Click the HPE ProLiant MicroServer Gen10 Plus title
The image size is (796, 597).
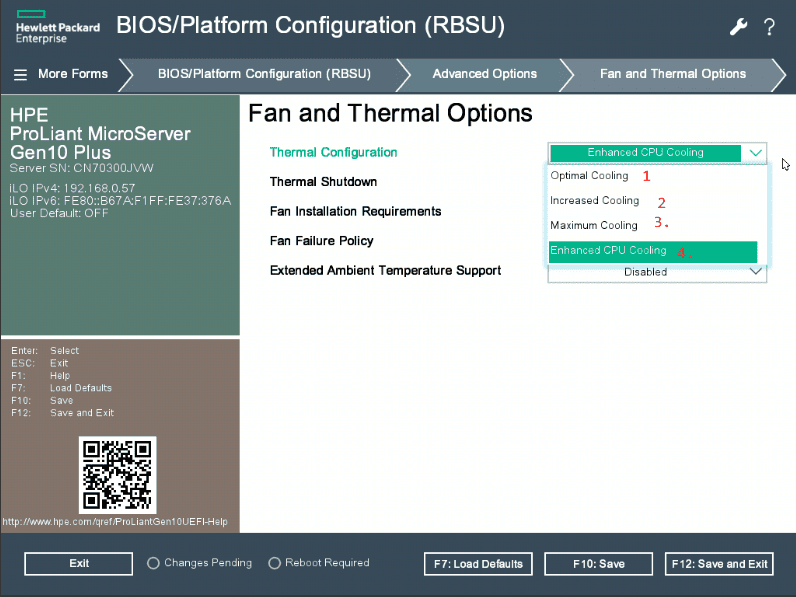[100, 134]
